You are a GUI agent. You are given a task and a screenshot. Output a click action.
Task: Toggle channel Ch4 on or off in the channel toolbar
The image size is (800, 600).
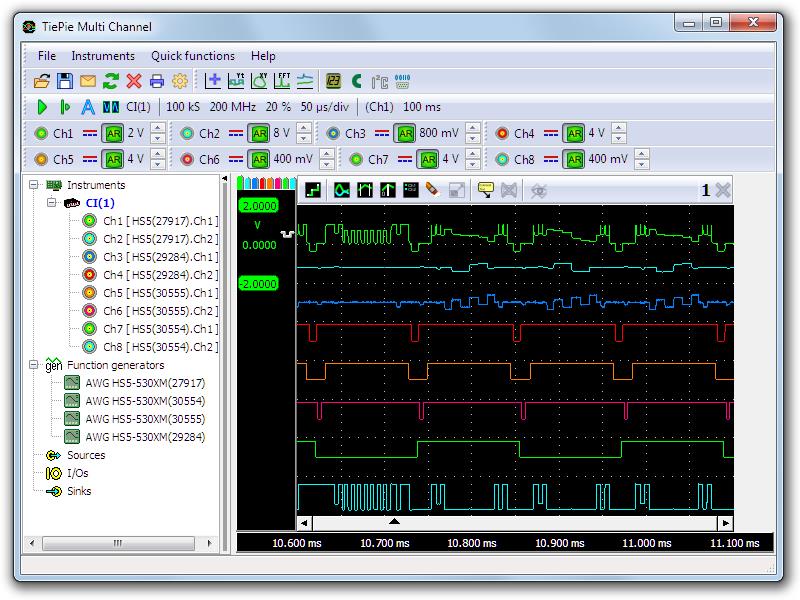(x=502, y=134)
